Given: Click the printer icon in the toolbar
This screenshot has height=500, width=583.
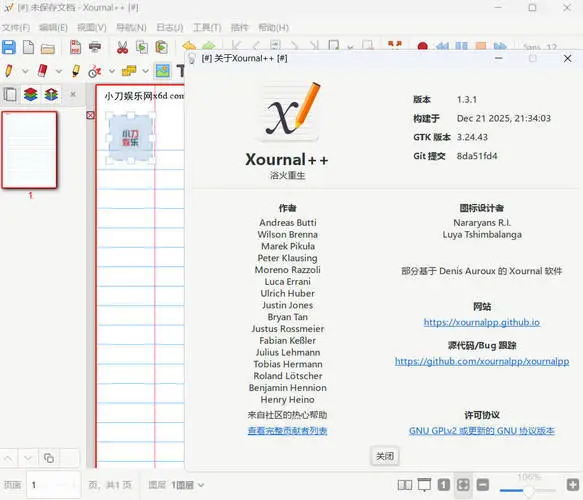Looking at the screenshot, I should [x=95, y=47].
